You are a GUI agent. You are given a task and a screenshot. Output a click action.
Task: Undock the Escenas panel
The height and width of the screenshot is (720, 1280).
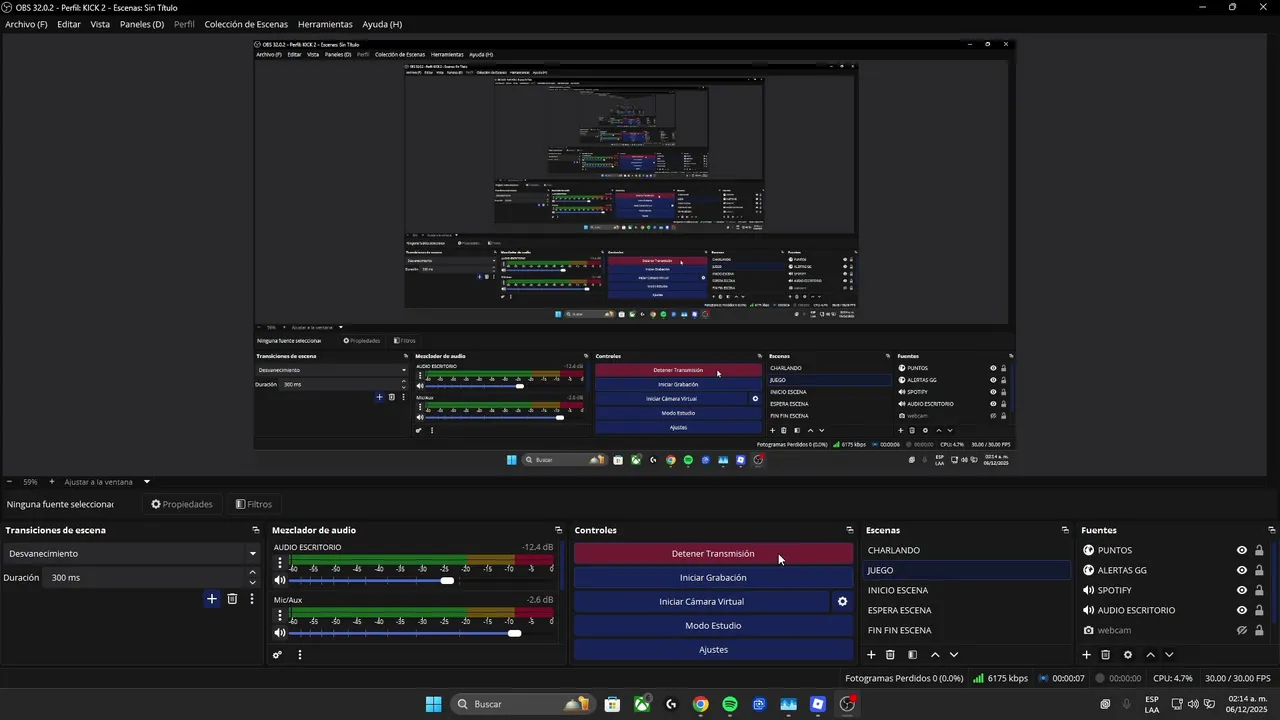coord(1065,530)
